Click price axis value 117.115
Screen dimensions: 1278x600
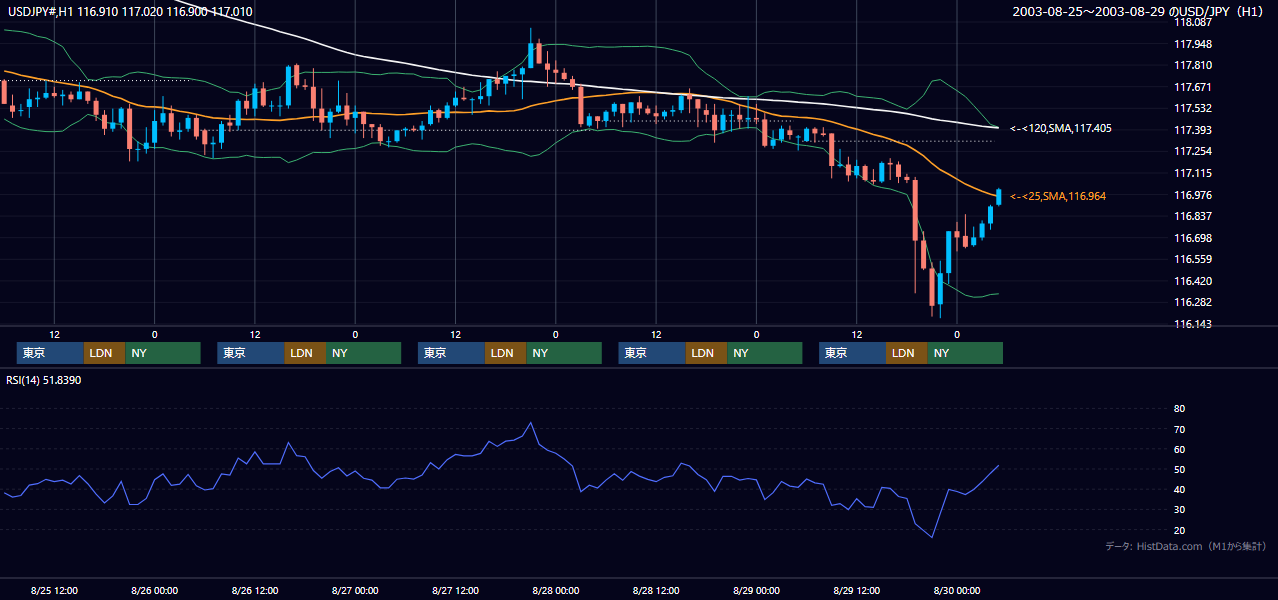tap(1193, 173)
